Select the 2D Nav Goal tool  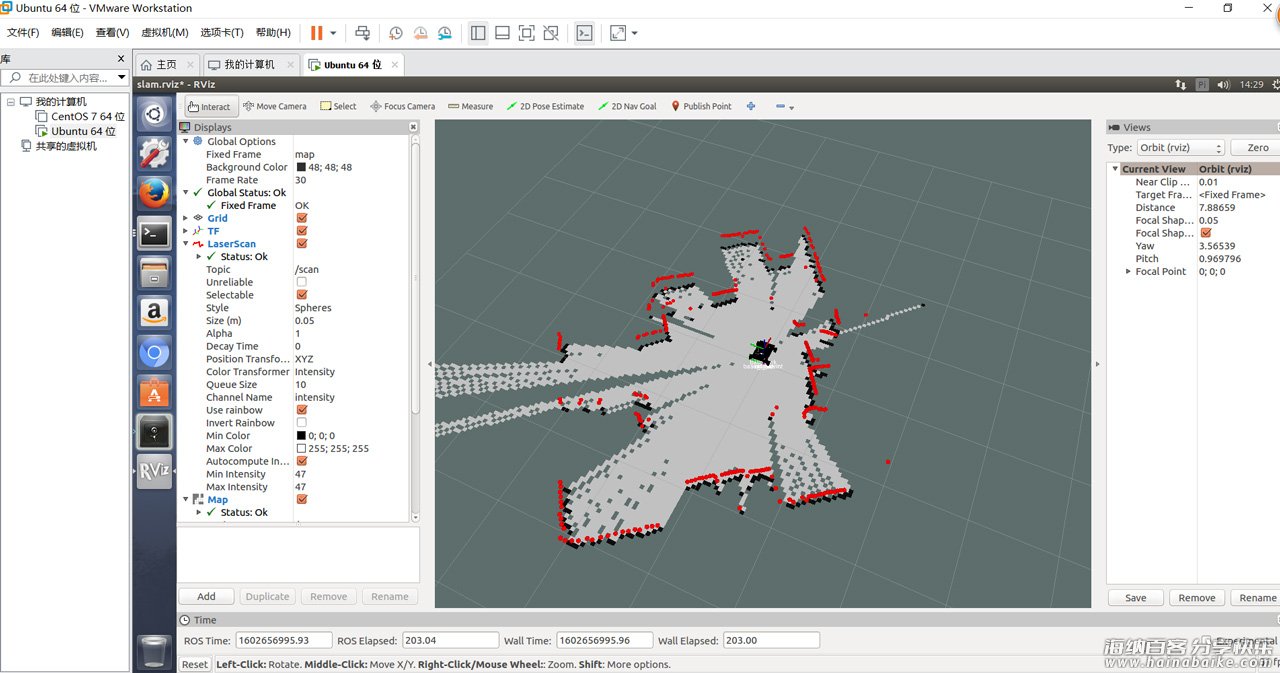[x=627, y=106]
